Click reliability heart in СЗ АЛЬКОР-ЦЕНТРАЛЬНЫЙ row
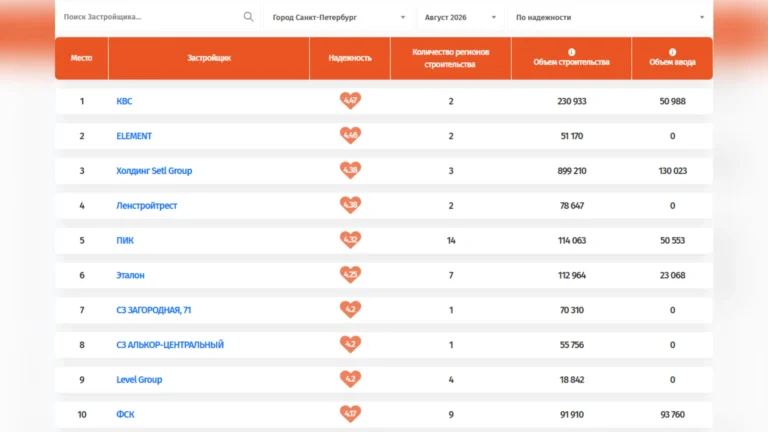This screenshot has height=432, width=768. 350,344
